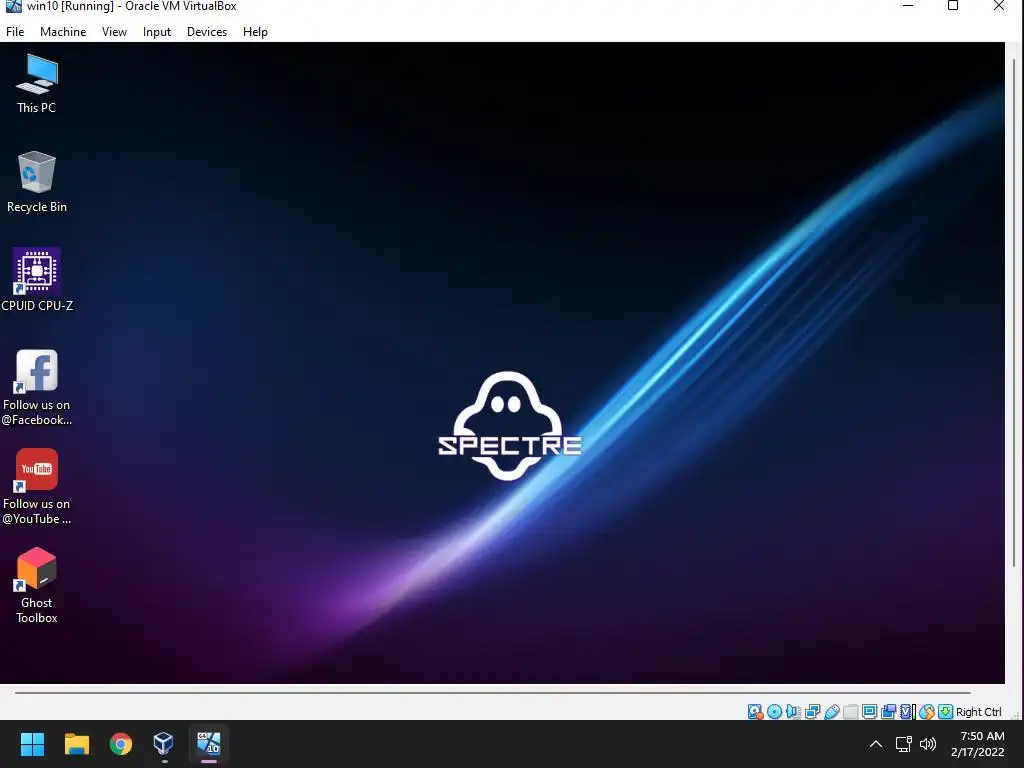
Task: Click the Right Ctrl host key label
Action: point(978,712)
